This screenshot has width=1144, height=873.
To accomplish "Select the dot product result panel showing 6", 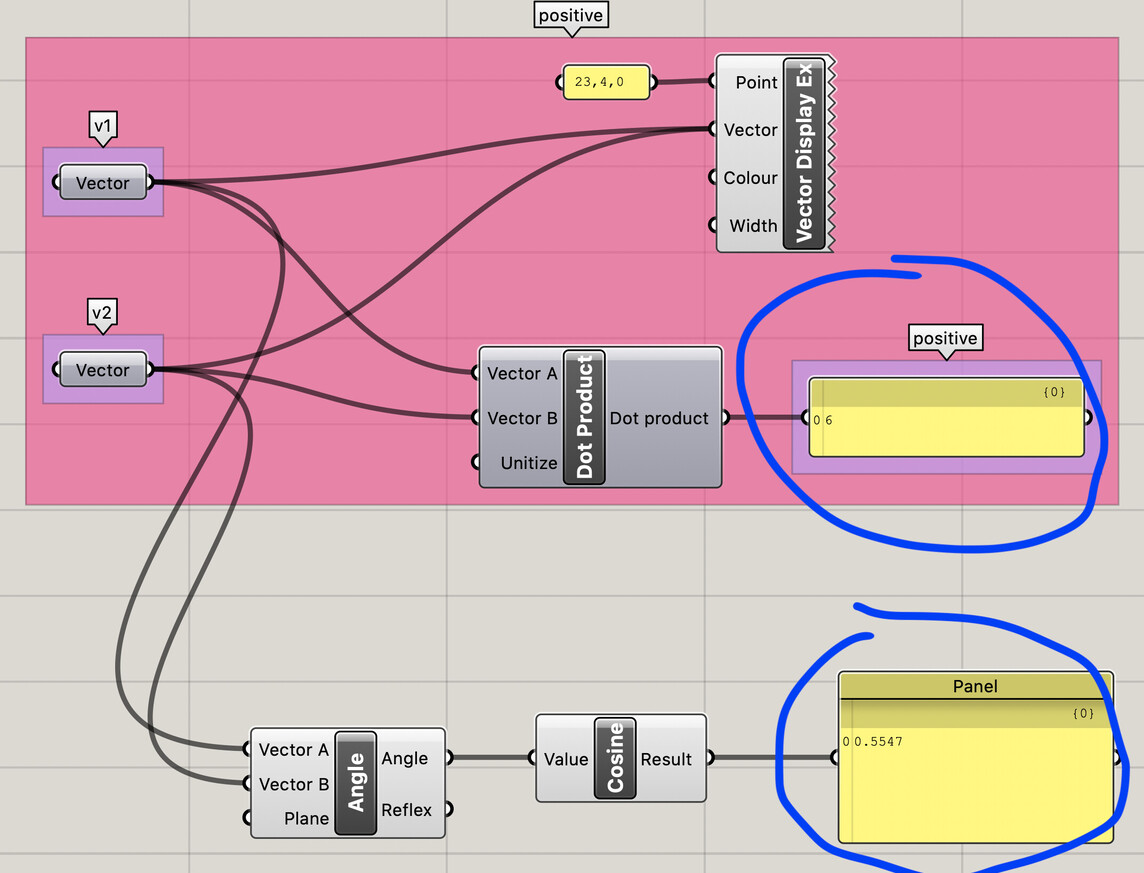I will point(946,417).
